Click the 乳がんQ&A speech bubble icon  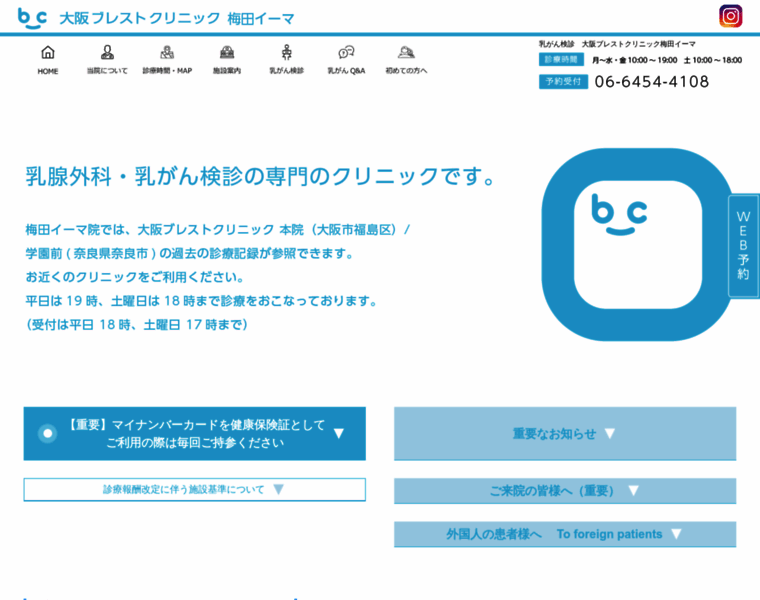(346, 52)
